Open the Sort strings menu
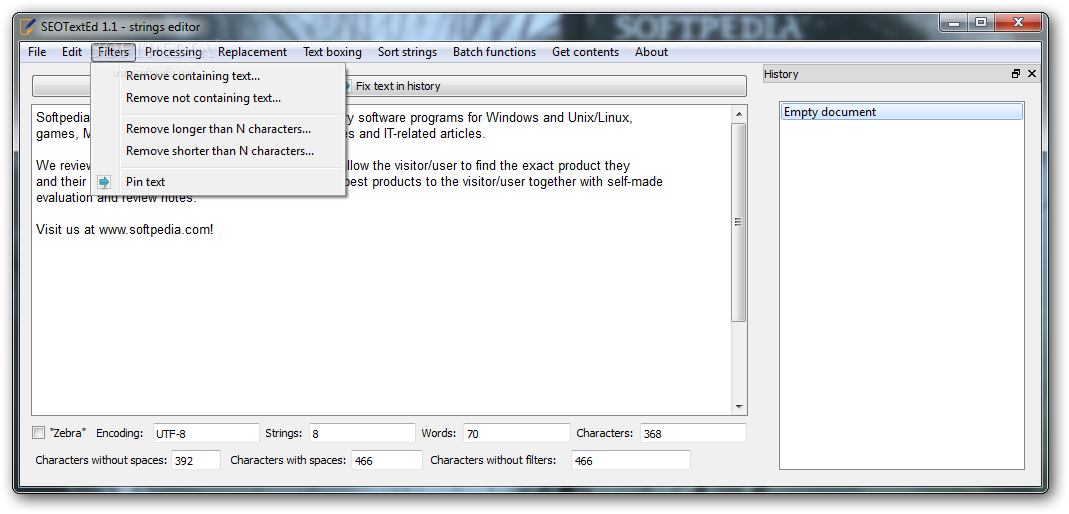 click(x=408, y=52)
